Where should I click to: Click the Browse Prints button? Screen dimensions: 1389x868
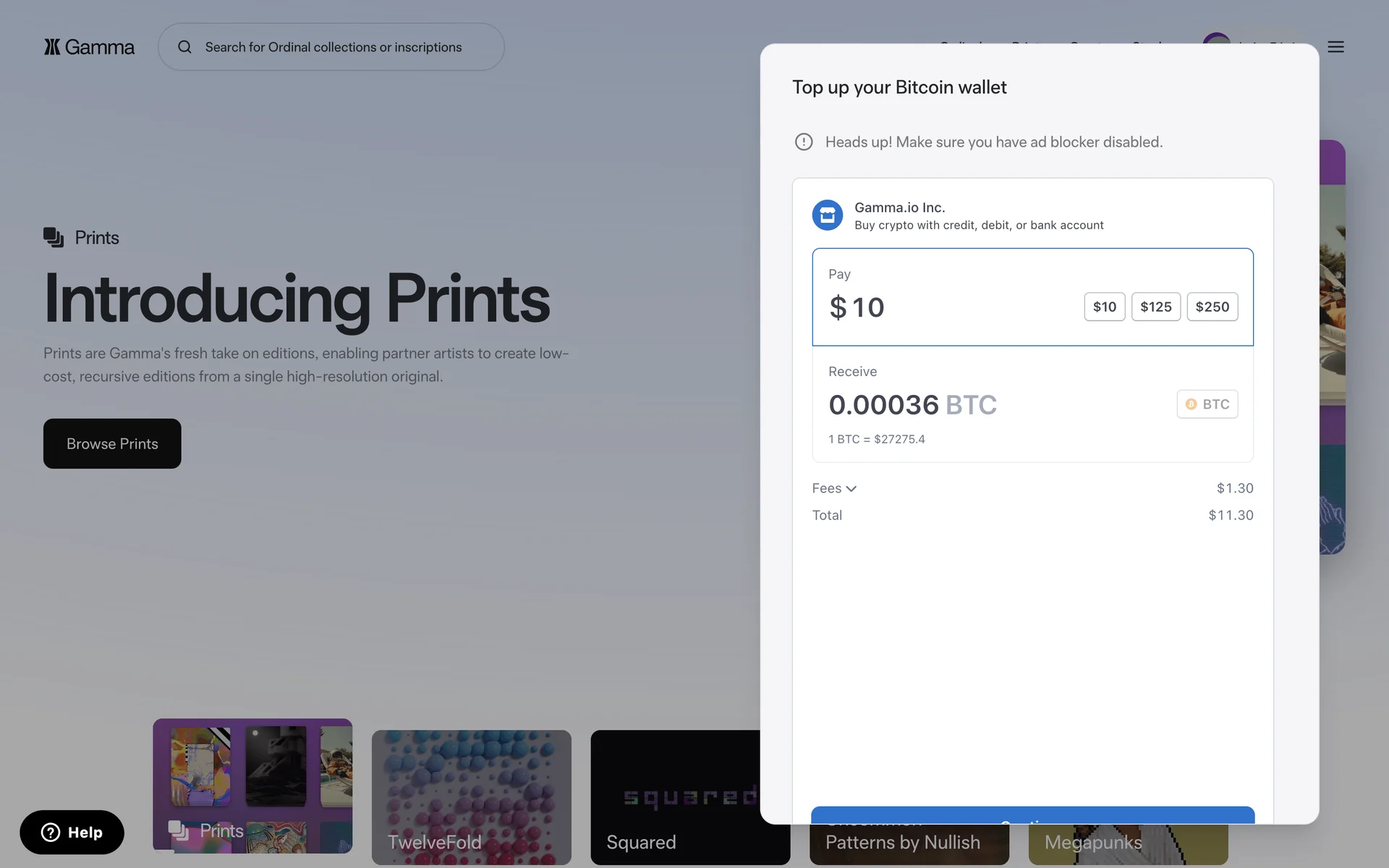pos(112,443)
